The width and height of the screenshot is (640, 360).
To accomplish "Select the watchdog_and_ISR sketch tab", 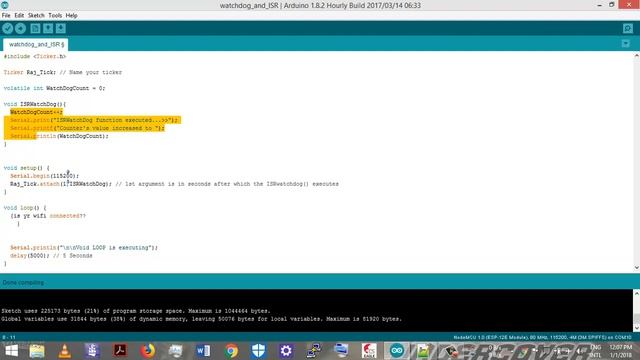I will [36, 44].
